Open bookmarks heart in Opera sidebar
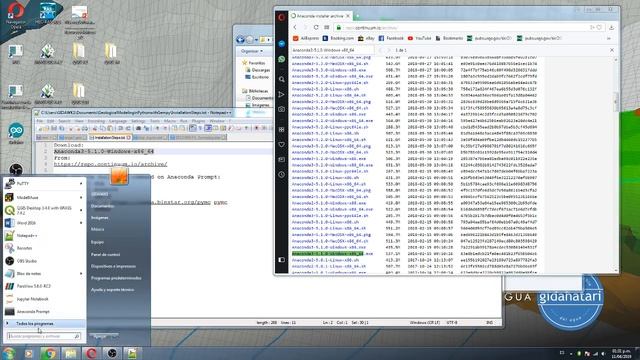 click(x=282, y=144)
